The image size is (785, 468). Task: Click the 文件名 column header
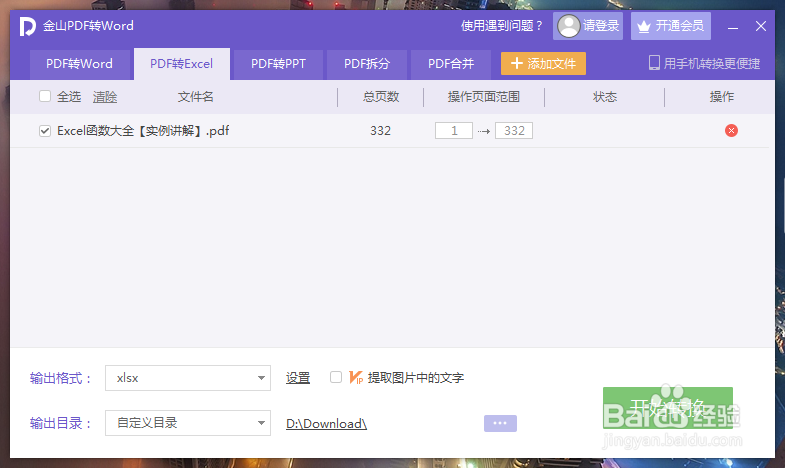tap(196, 97)
